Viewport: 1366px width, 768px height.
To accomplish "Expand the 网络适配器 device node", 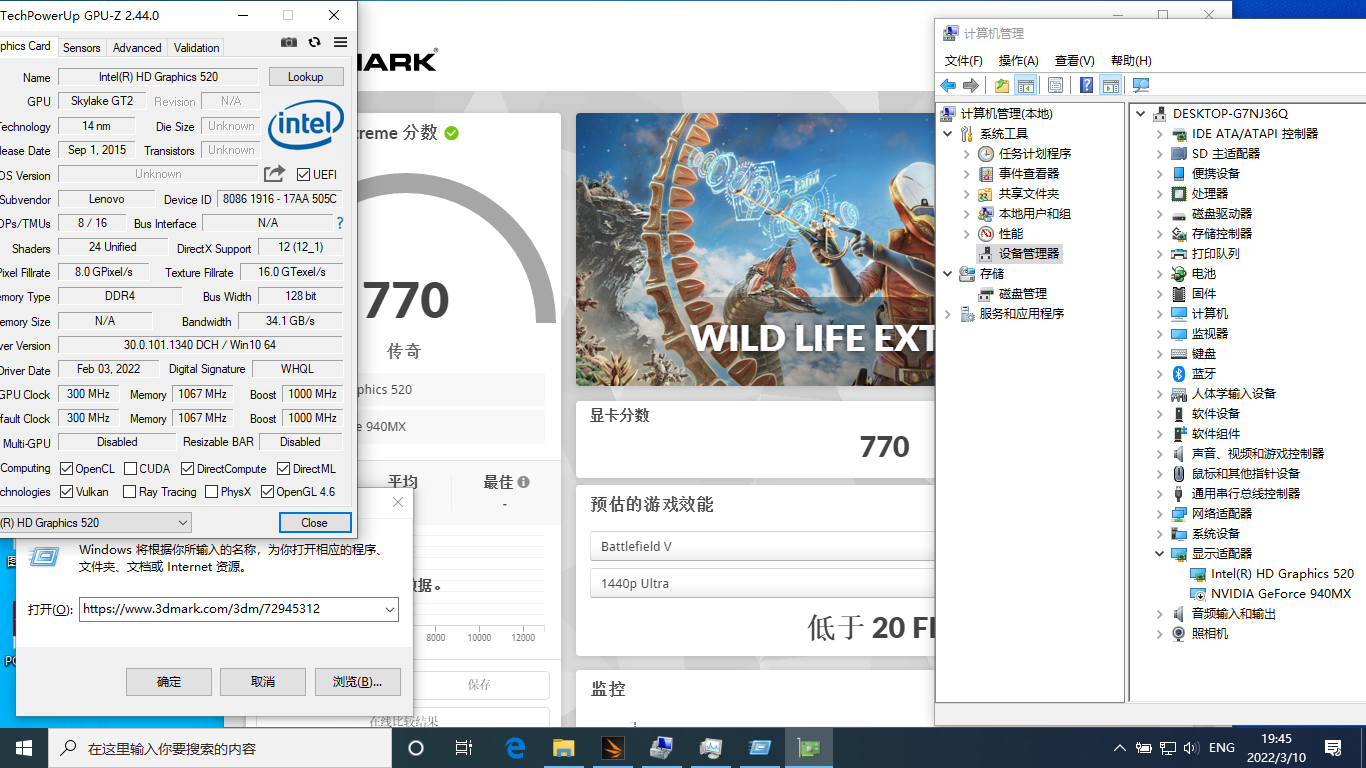I will tap(1159, 513).
